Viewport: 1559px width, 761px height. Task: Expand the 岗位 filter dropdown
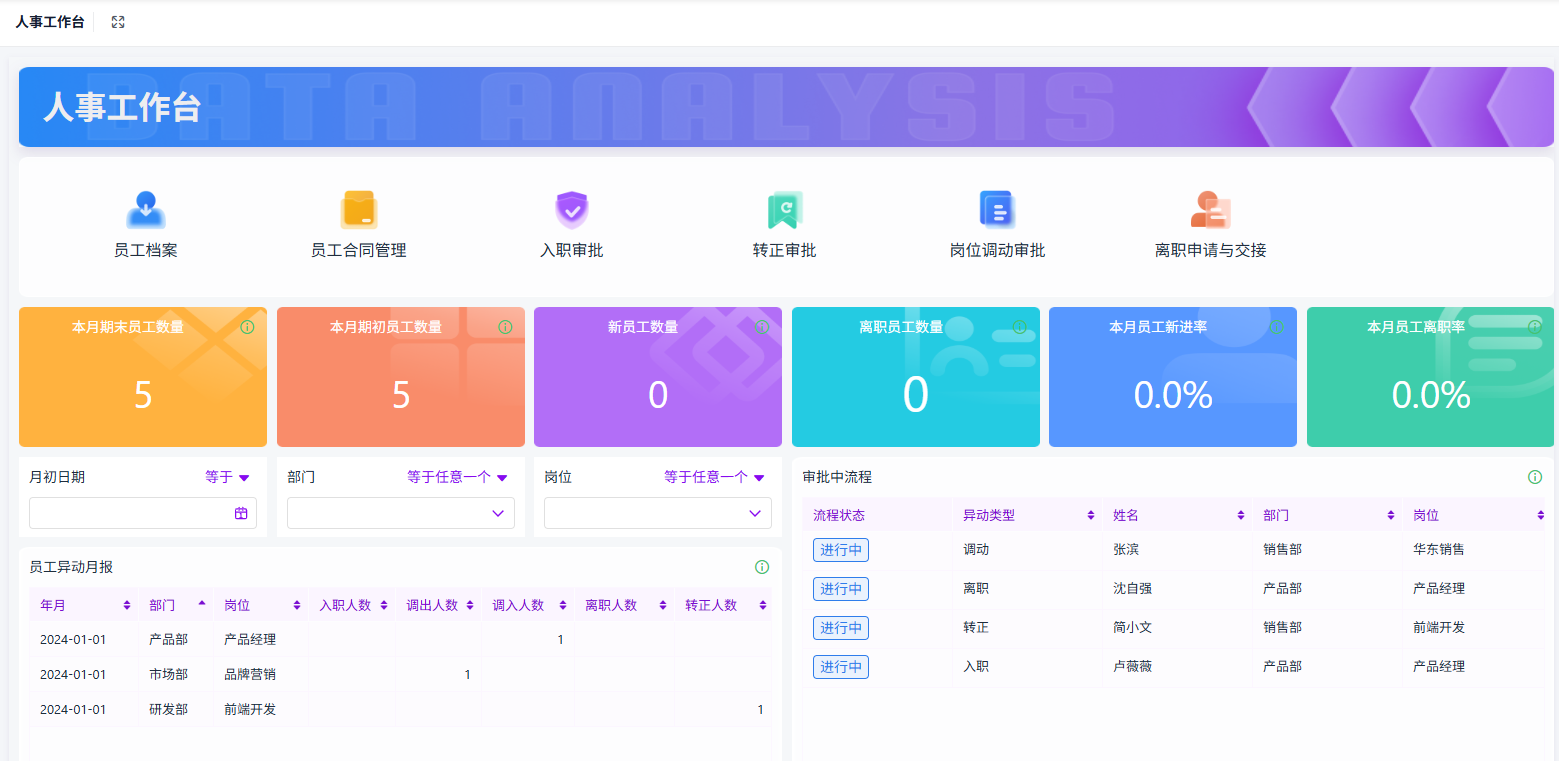click(x=754, y=512)
